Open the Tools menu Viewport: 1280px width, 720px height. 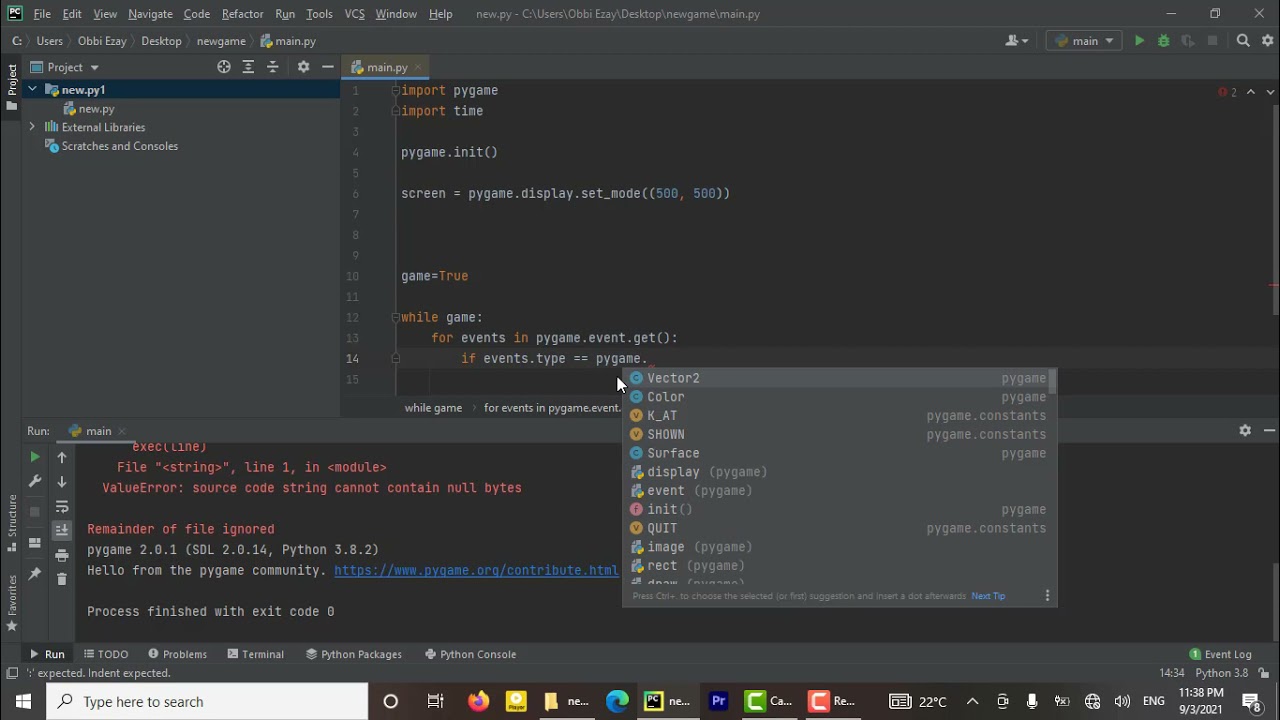[319, 14]
